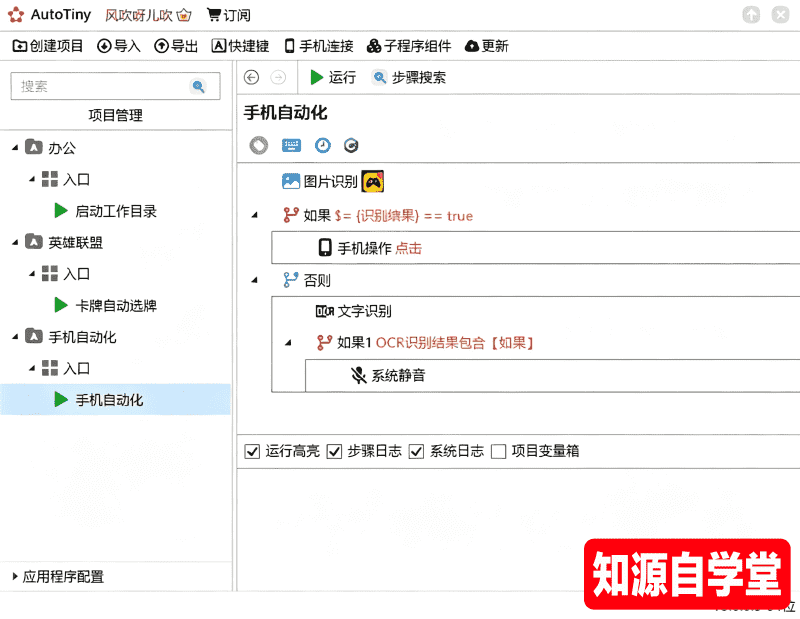This screenshot has height=619, width=800.
Task: Collapse the 手机自动化 project folder
Action: point(15,337)
